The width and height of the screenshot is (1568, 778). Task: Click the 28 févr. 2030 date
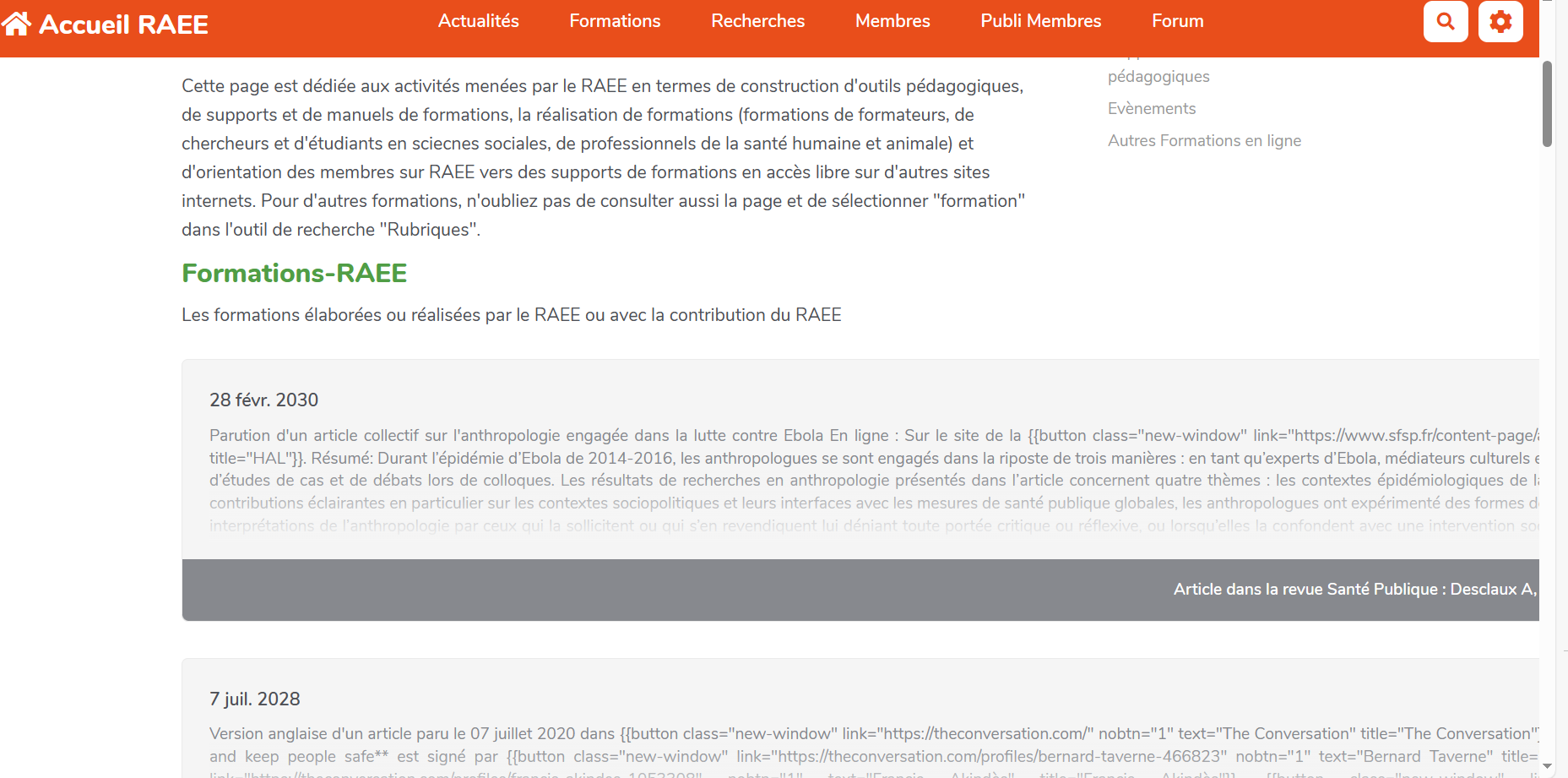[263, 400]
